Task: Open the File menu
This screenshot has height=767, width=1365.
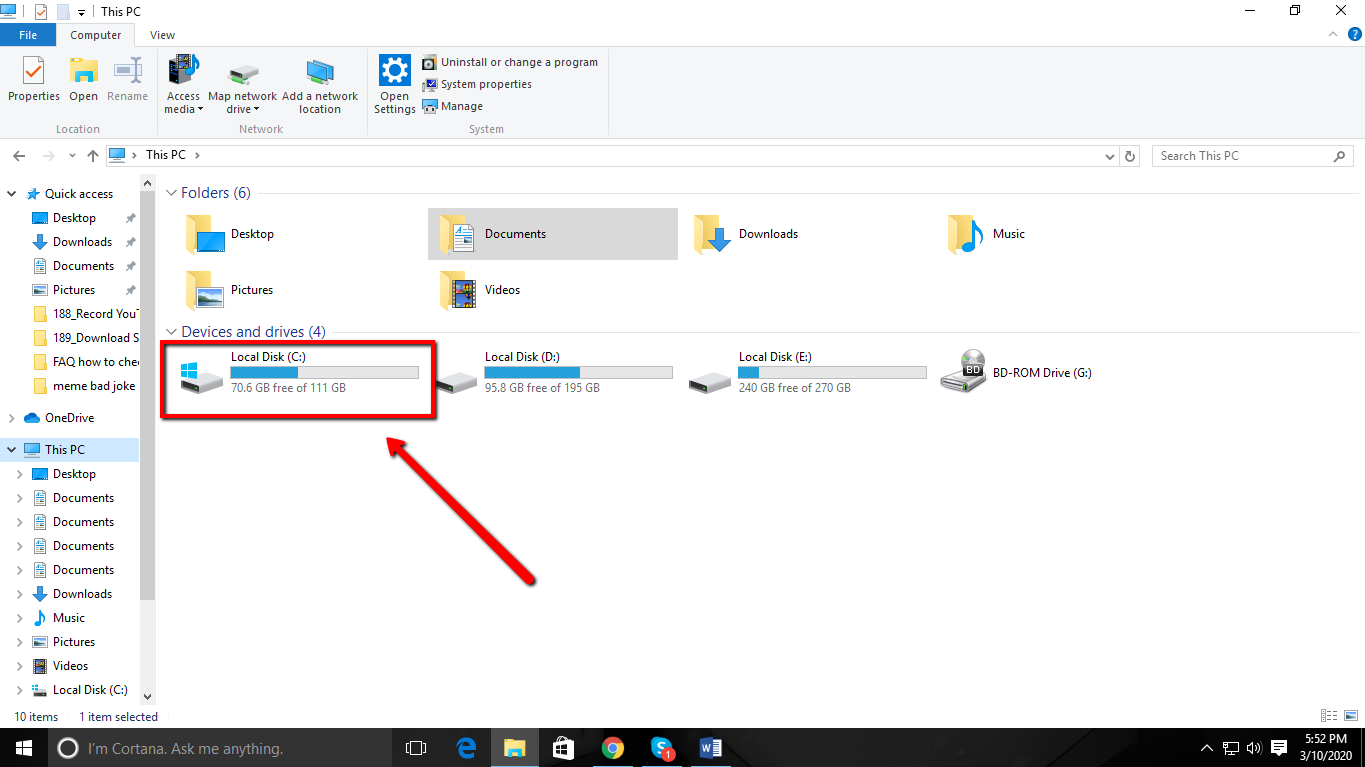Action: point(28,34)
